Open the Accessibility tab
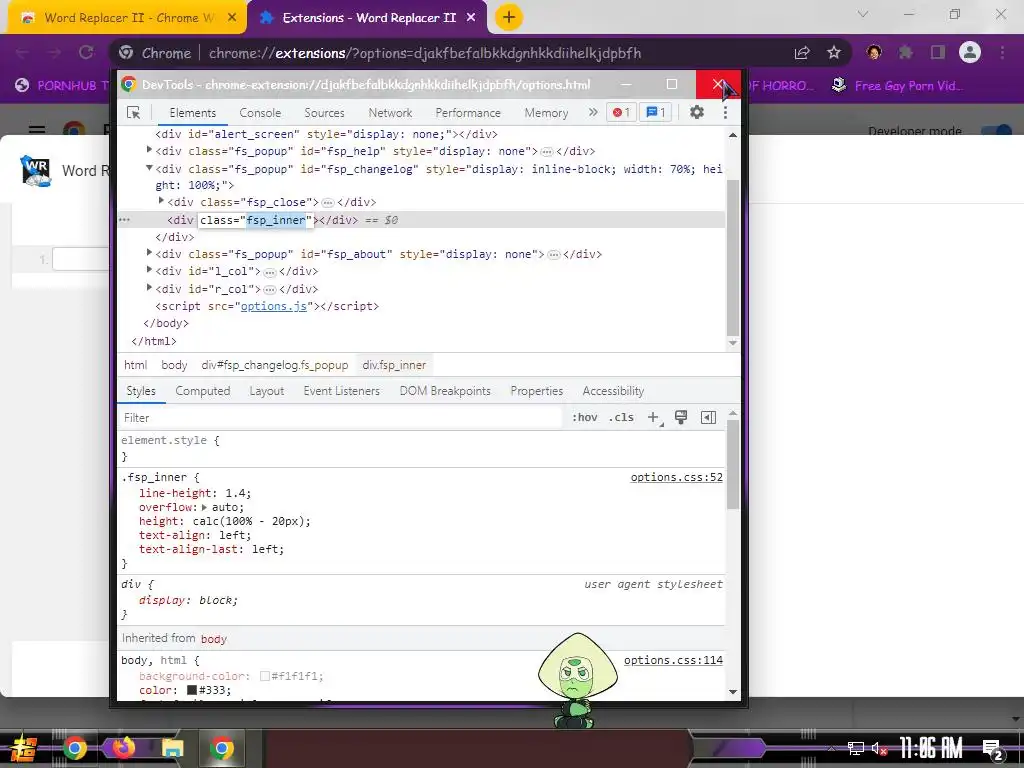The image size is (1024, 768). [613, 391]
